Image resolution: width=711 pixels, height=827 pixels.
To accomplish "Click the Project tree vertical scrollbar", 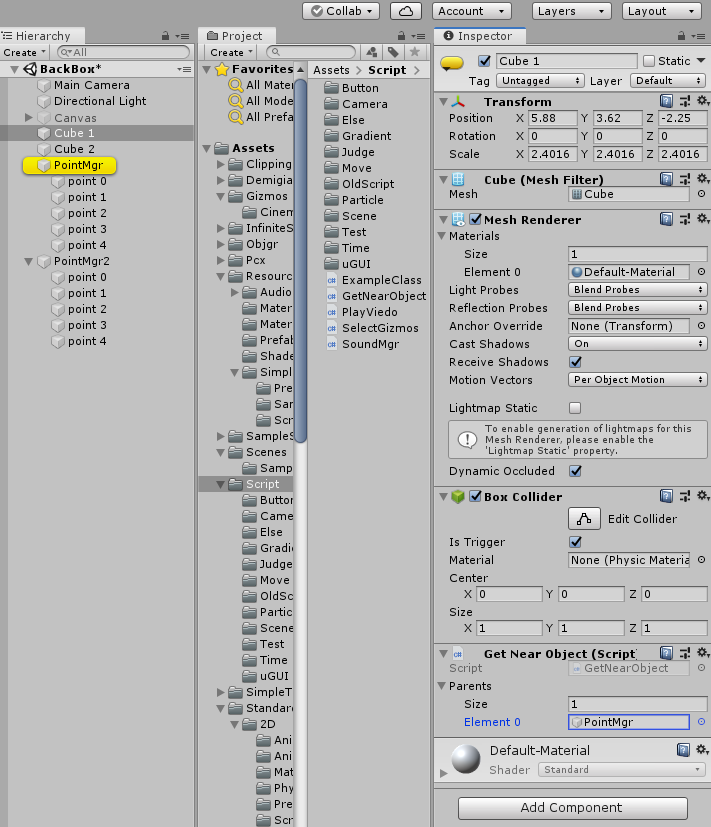I will coord(300,261).
